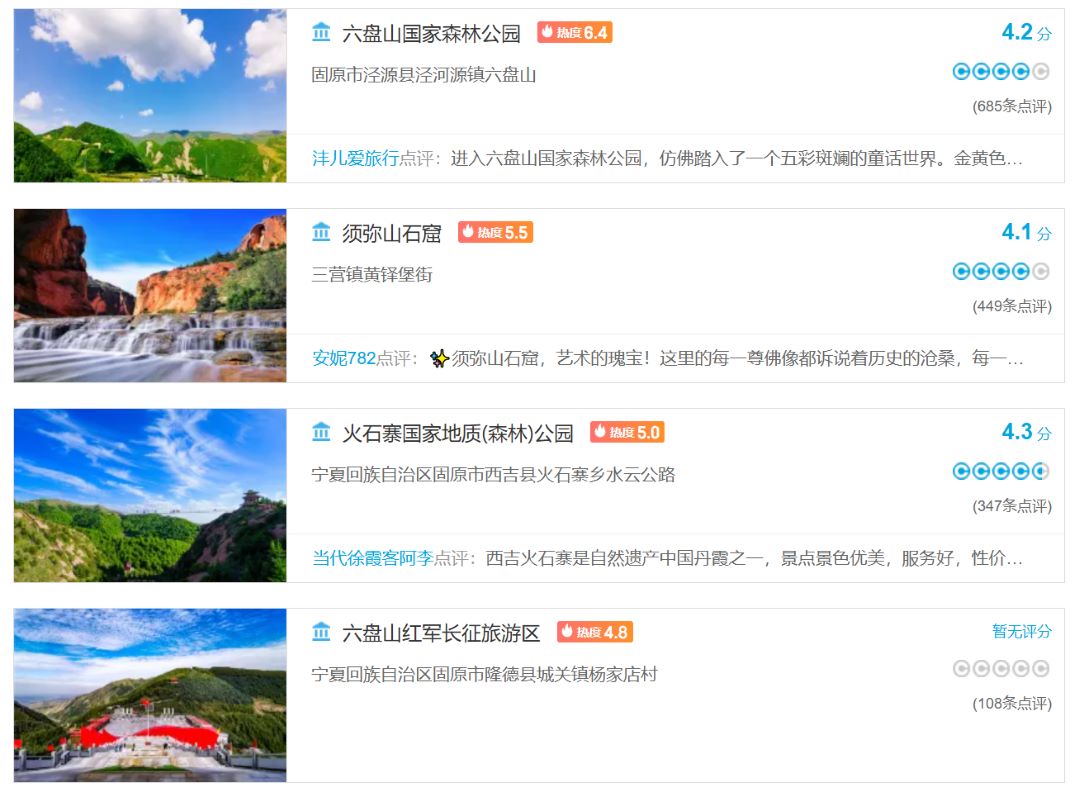This screenshot has width=1080, height=788.
Task: Click the 热度 4.8 flame badge
Action: pyautogui.click(x=594, y=632)
